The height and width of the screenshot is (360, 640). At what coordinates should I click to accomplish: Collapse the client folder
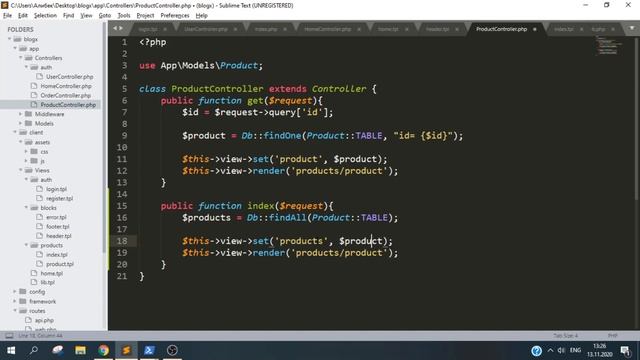point(15,132)
